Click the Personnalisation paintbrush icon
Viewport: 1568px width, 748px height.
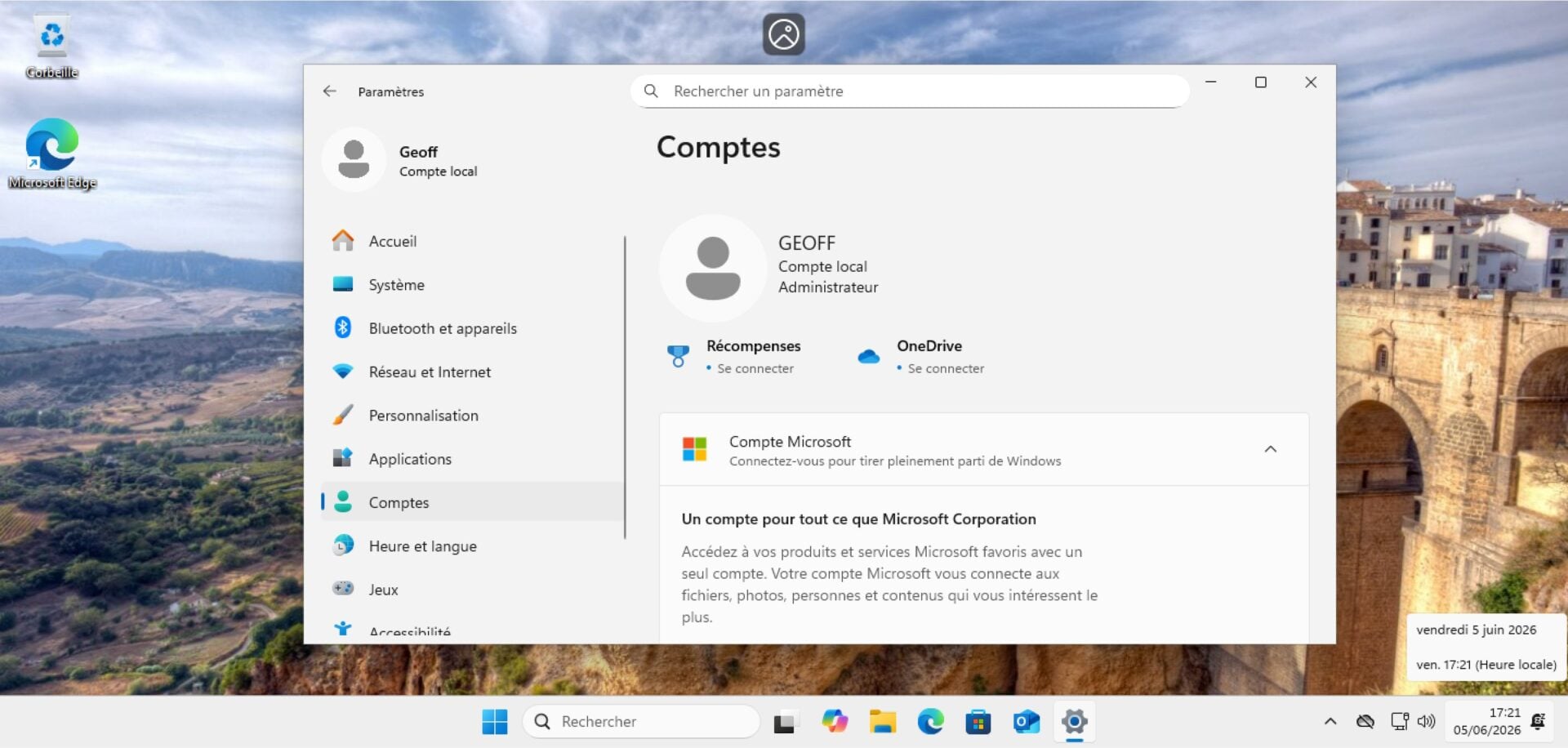pos(343,415)
